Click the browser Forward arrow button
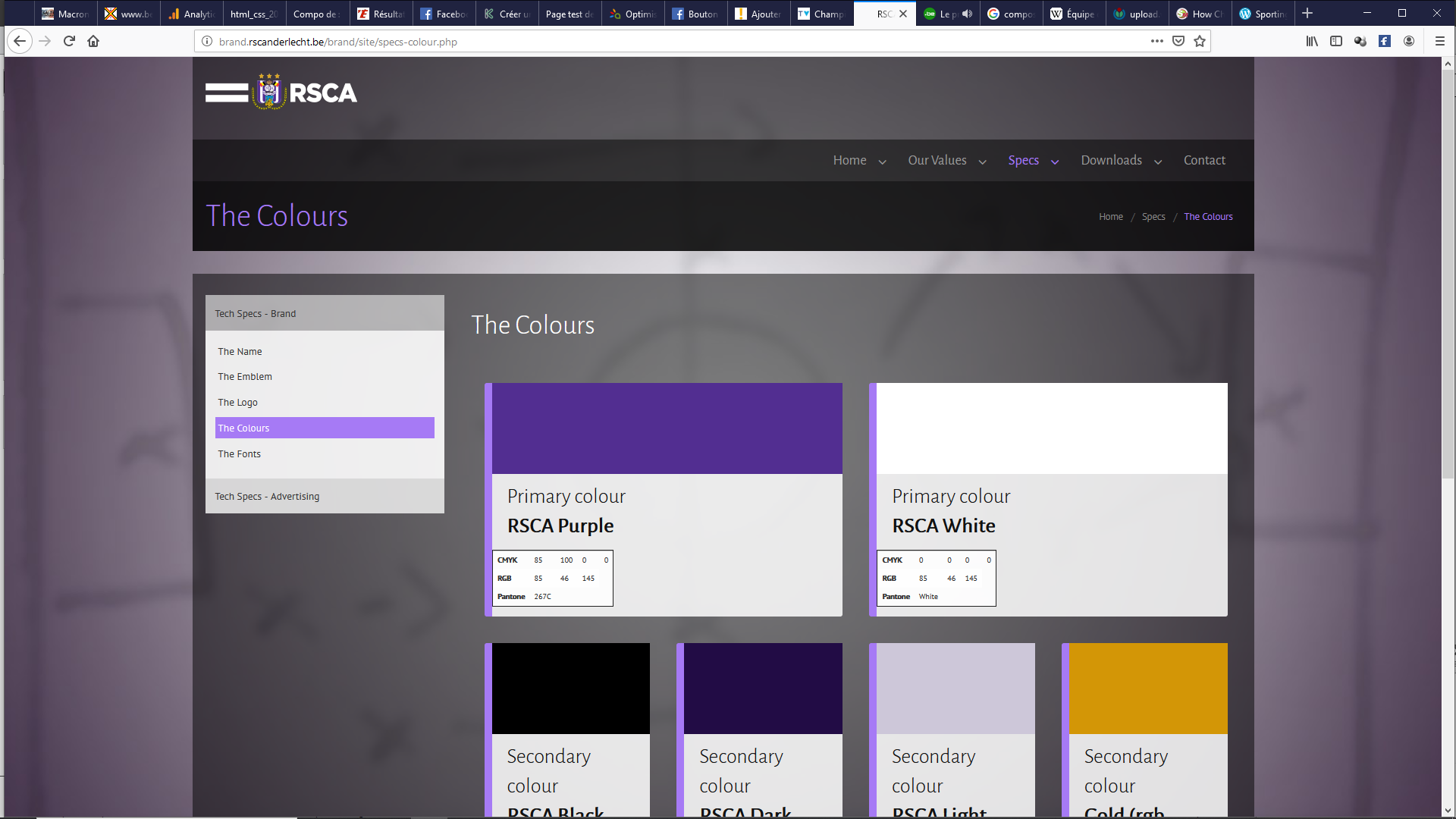This screenshot has height=819, width=1456. [x=45, y=41]
